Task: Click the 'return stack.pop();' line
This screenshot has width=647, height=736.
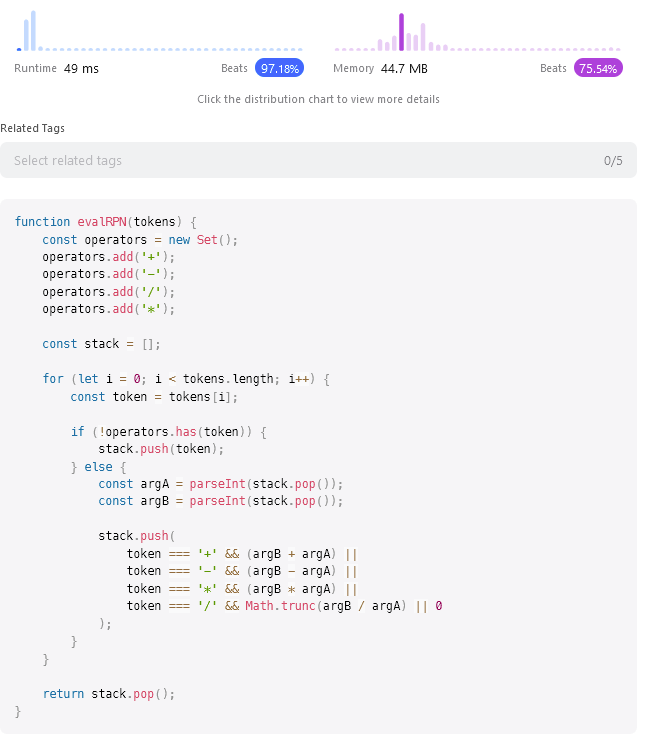Action: coord(108,694)
